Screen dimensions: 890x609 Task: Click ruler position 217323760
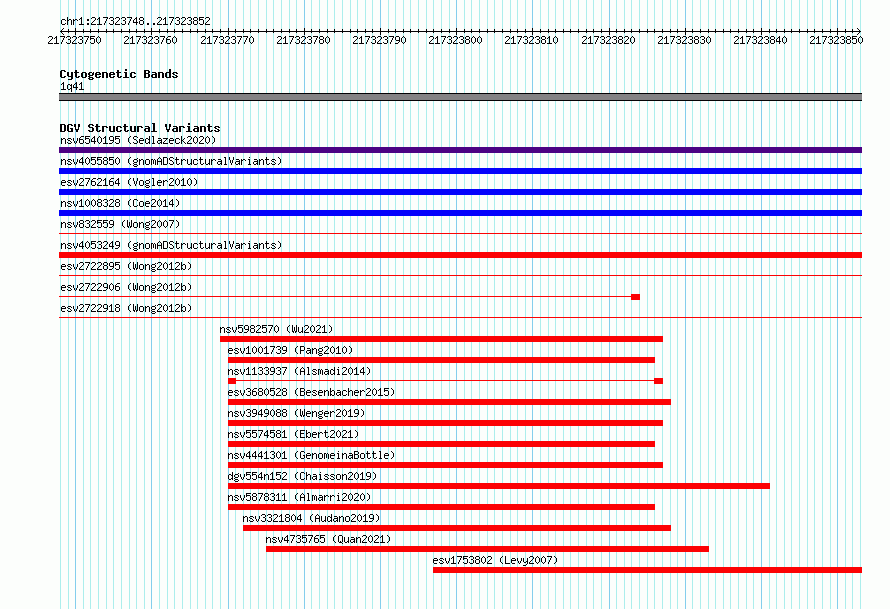(150, 40)
